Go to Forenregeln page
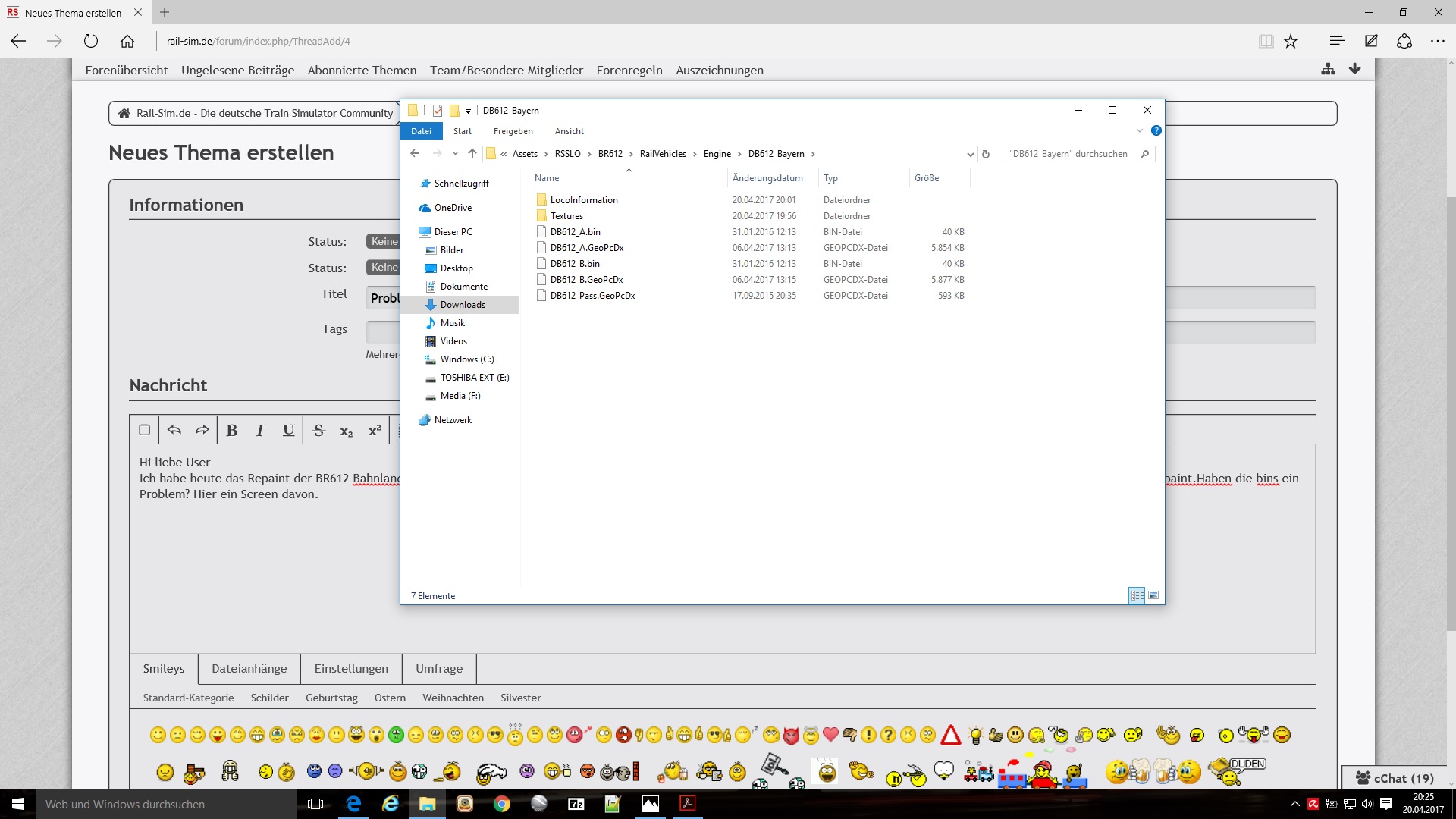The width and height of the screenshot is (1456, 819). tap(629, 70)
